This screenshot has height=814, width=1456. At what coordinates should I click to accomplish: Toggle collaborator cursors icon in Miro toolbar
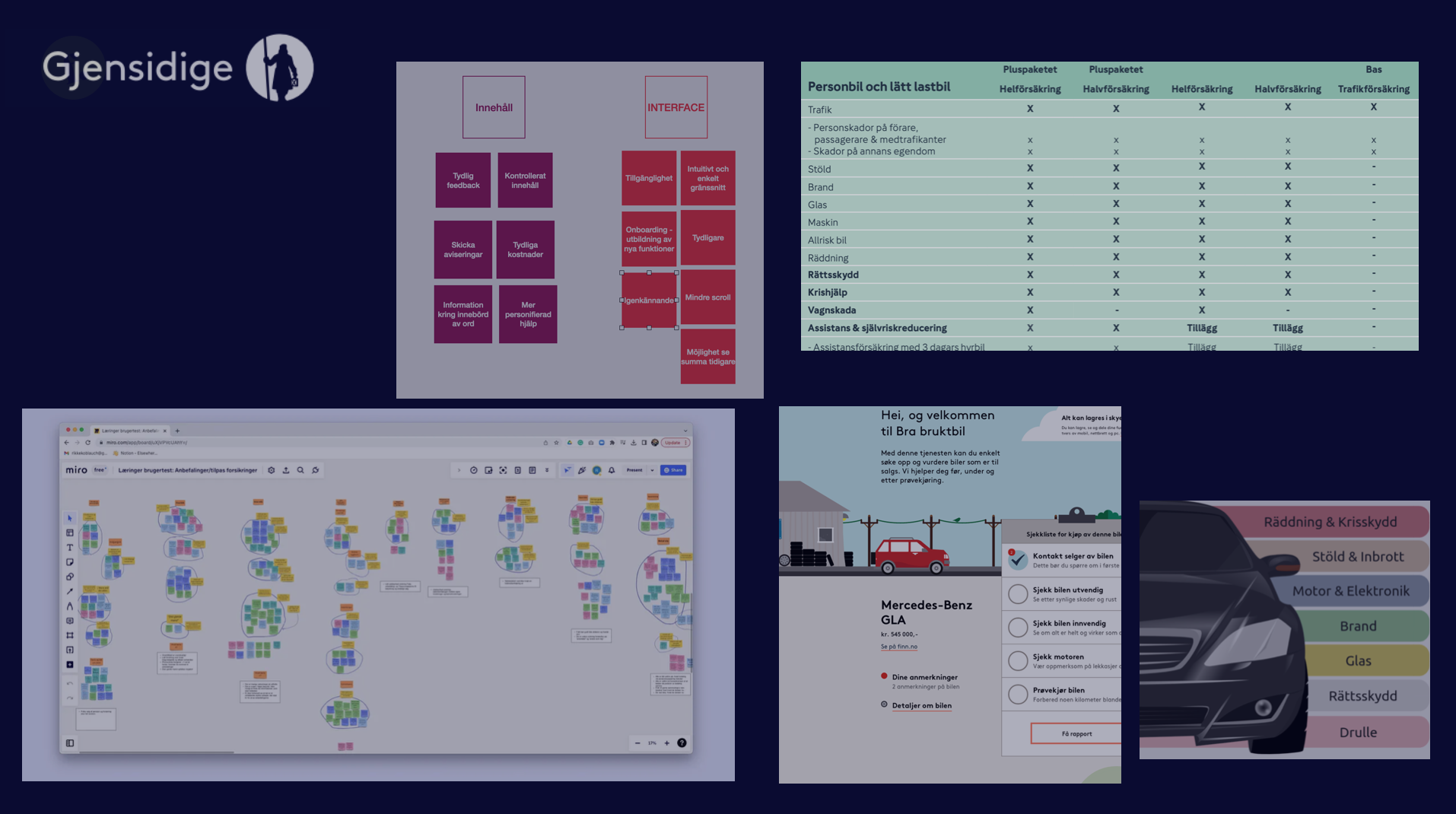[567, 470]
